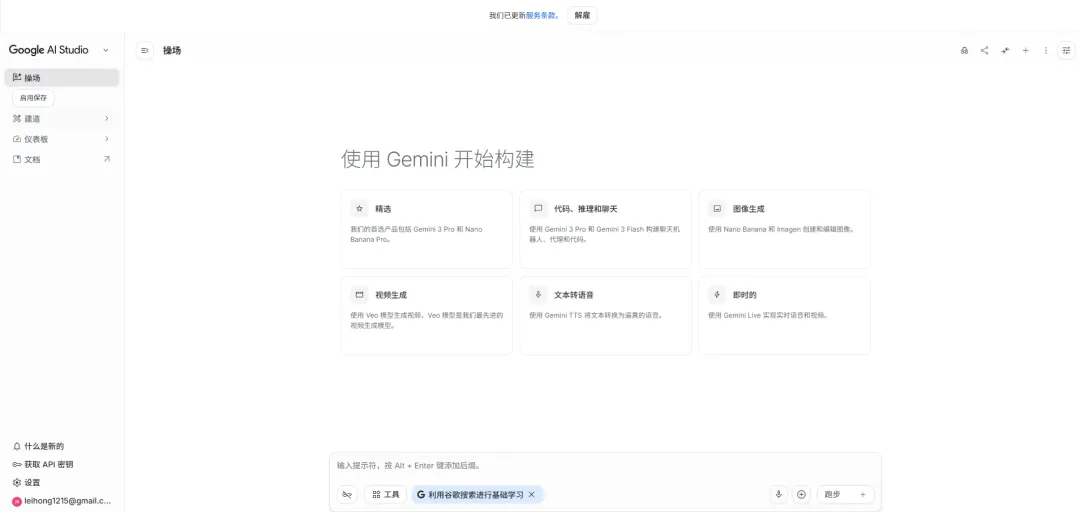Open the three-dot more options menu
Viewport: 1080px width, 512px height.
[x=1046, y=50]
